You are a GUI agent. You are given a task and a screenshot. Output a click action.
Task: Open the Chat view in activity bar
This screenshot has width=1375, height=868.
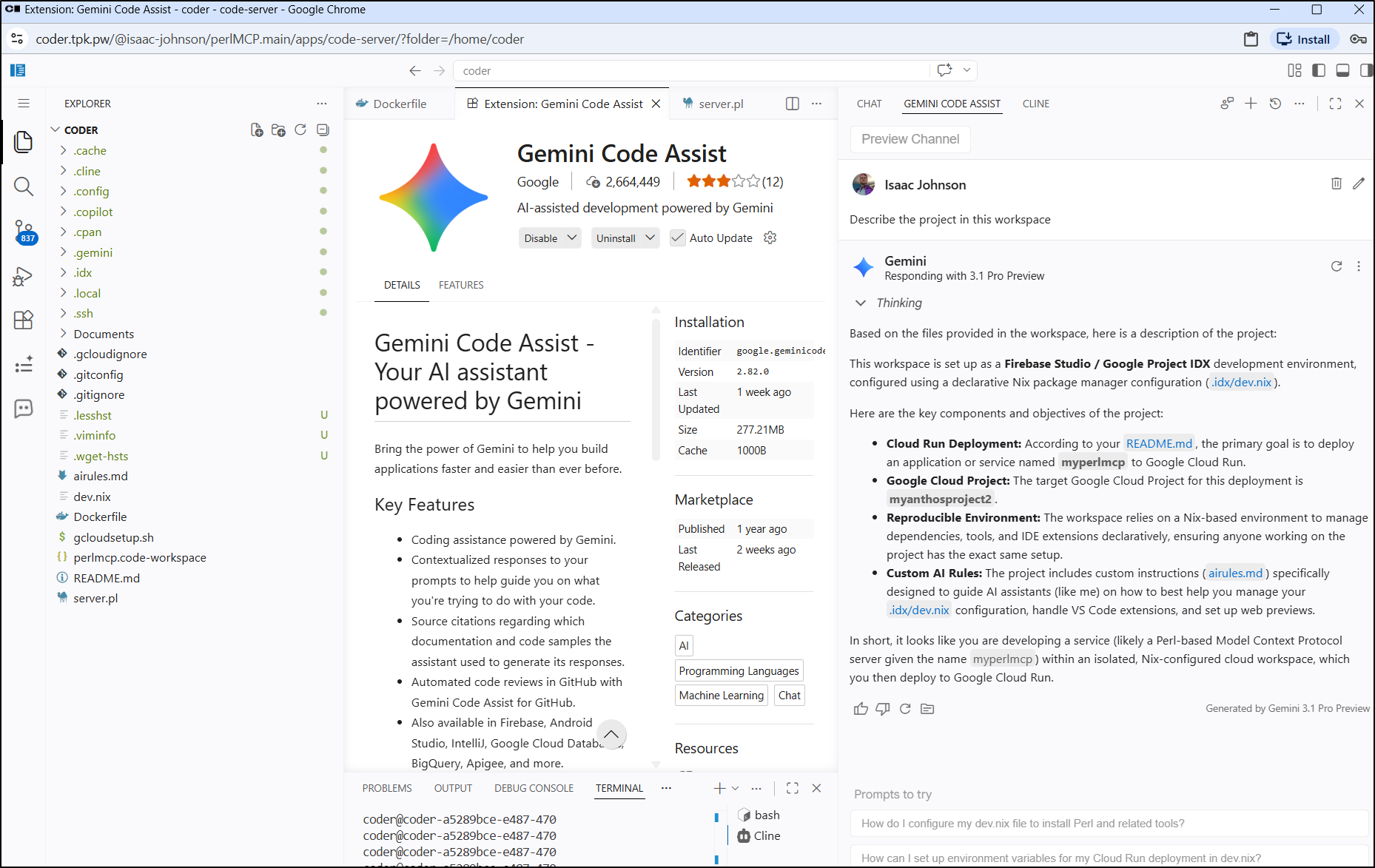point(24,408)
